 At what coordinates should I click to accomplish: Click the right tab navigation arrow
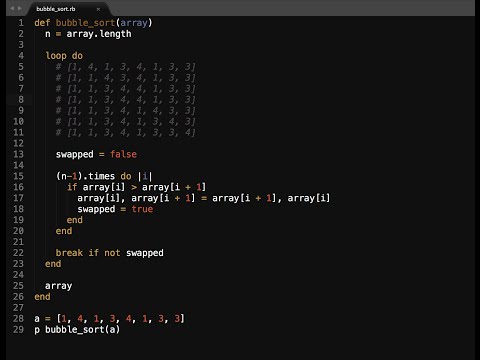tap(20, 8)
